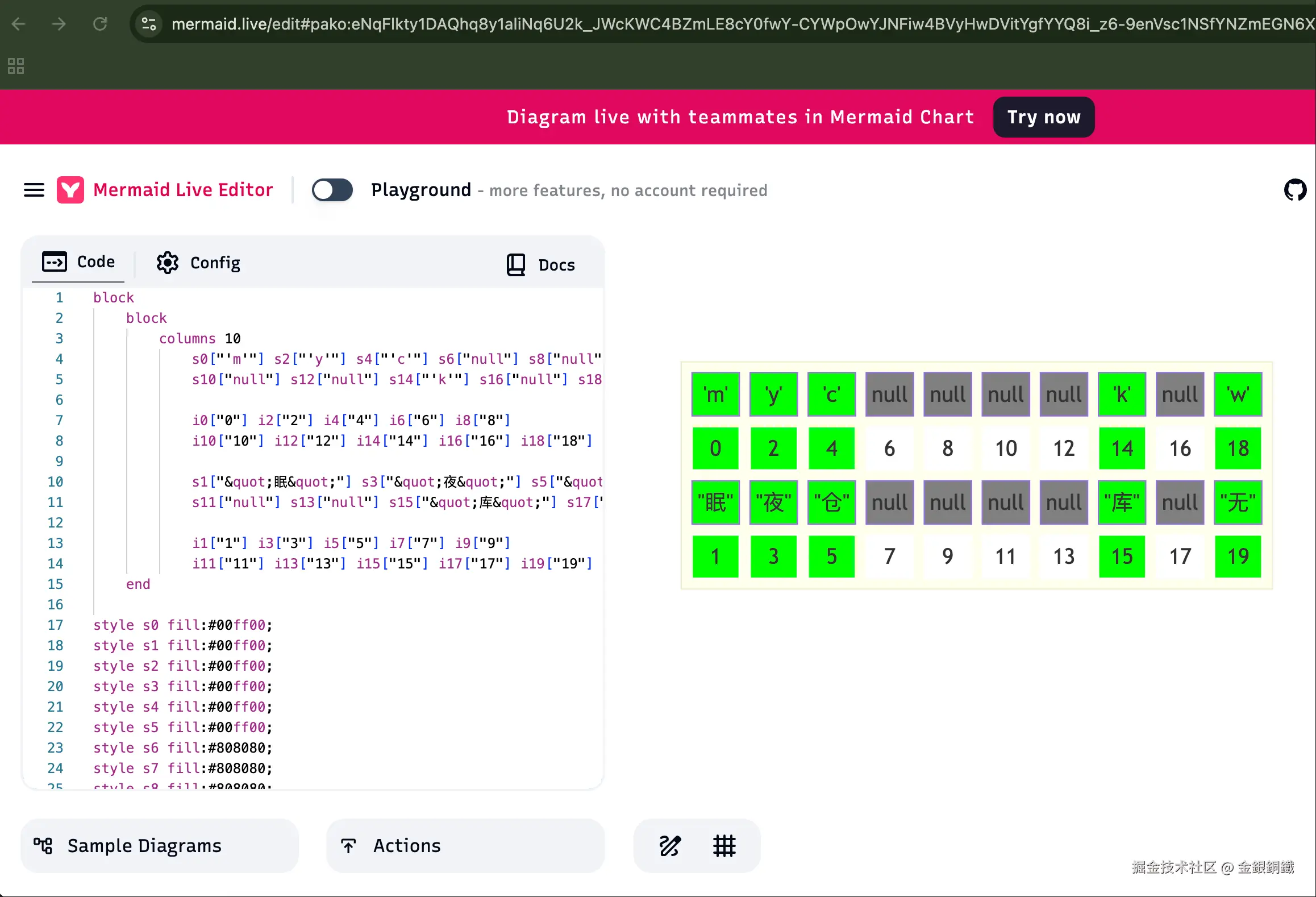Viewport: 1316px width, 897px height.
Task: Click the browser reload icon
Action: [x=100, y=24]
